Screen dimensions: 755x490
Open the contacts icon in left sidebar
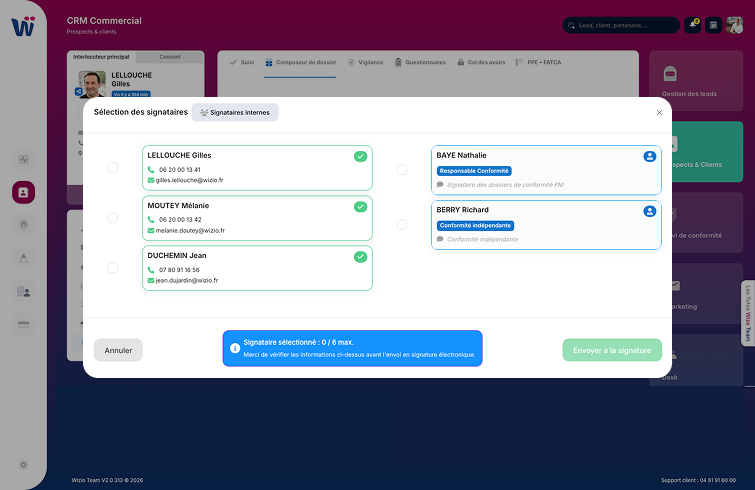pyautogui.click(x=23, y=192)
